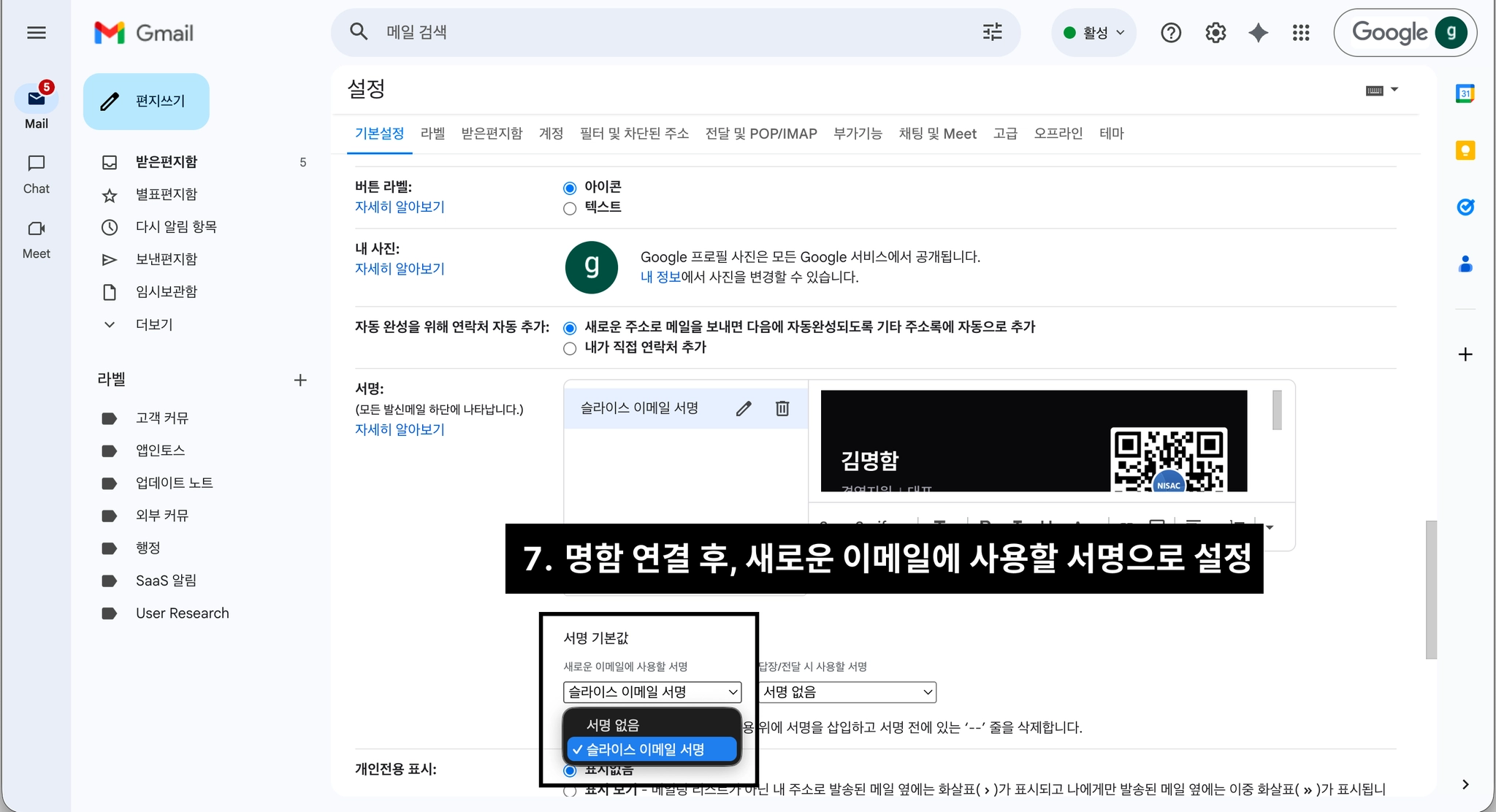Open the 내 정보 link
The image size is (1496, 812).
click(660, 277)
